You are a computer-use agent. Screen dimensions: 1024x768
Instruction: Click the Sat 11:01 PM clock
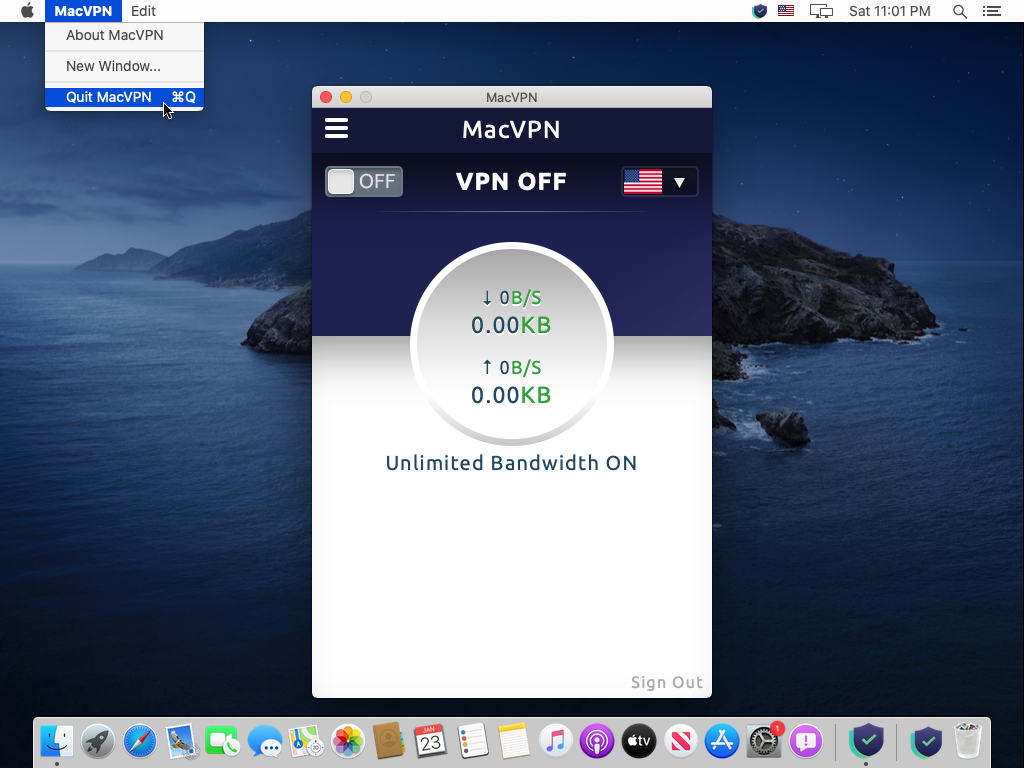click(889, 11)
